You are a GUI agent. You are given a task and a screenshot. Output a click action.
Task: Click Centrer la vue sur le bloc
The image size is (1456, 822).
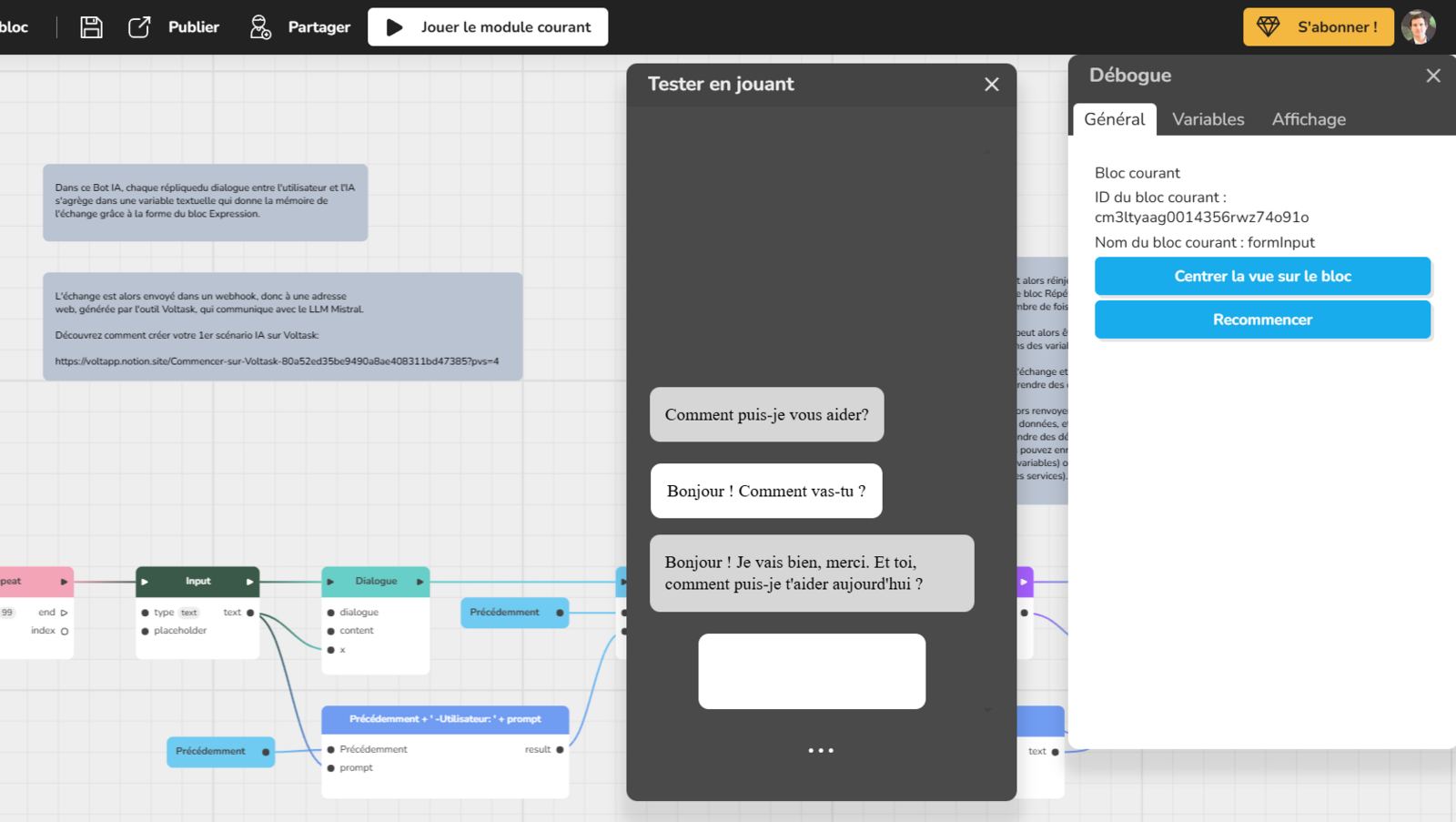click(x=1263, y=276)
